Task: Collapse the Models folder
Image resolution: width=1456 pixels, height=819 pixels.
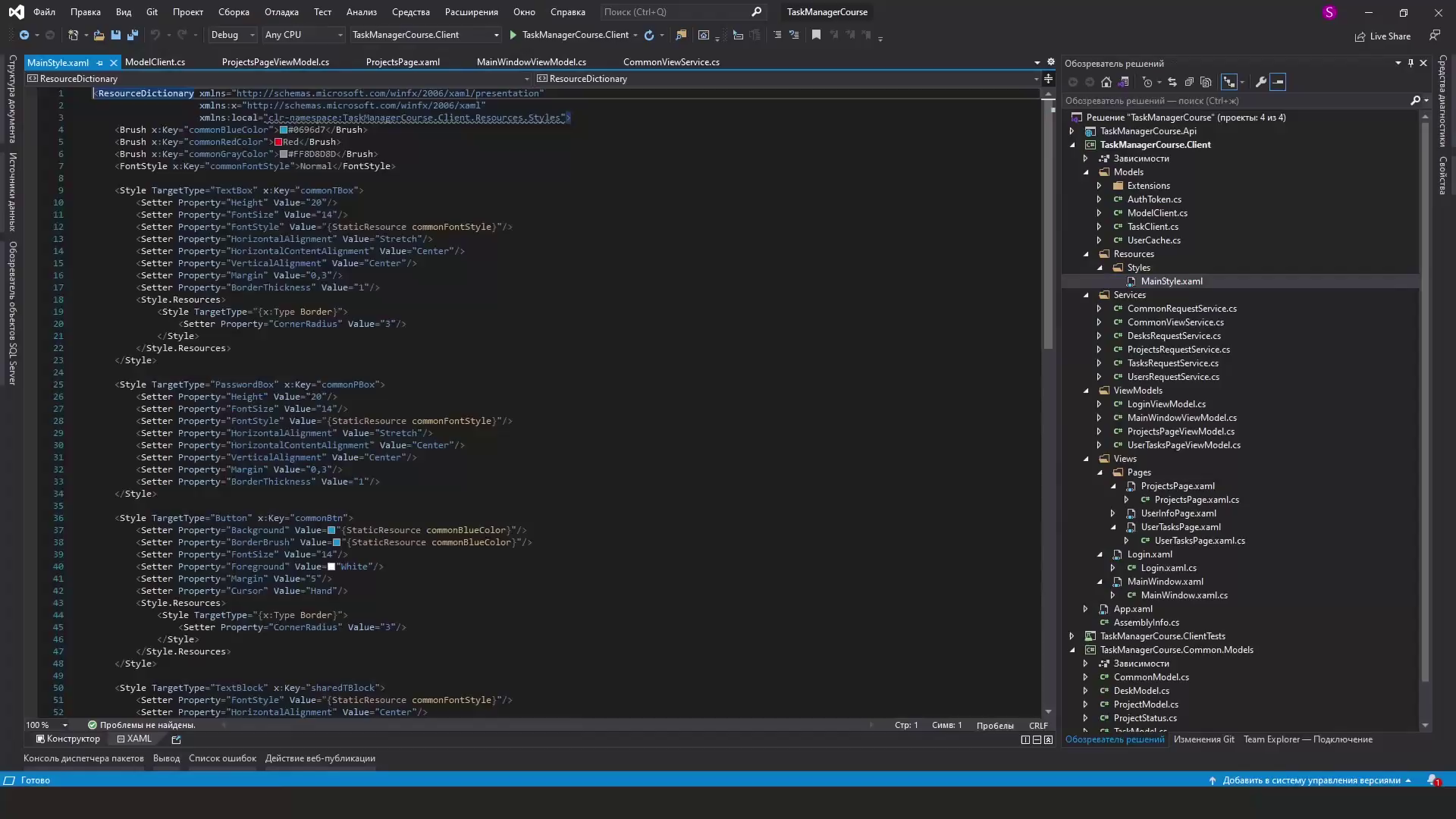Action: coord(1086,172)
